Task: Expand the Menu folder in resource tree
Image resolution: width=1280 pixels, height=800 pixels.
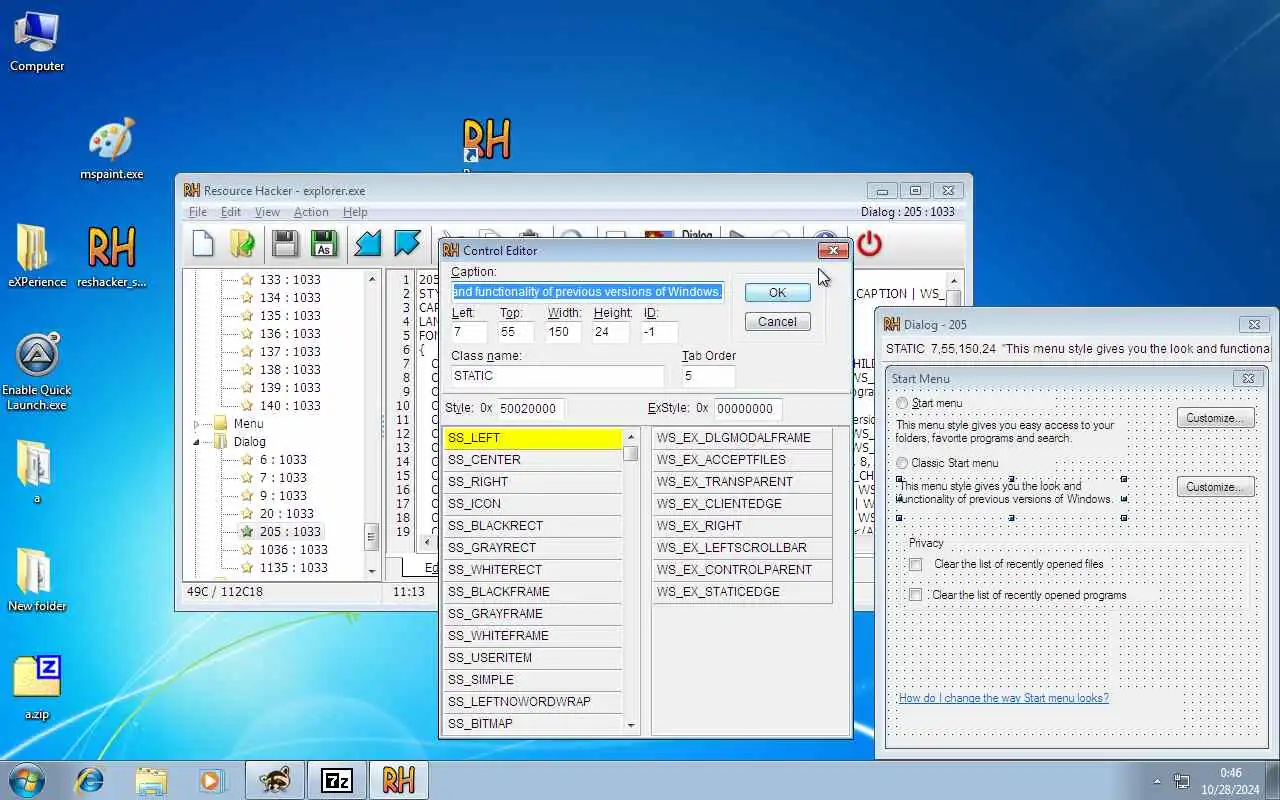Action: point(197,424)
